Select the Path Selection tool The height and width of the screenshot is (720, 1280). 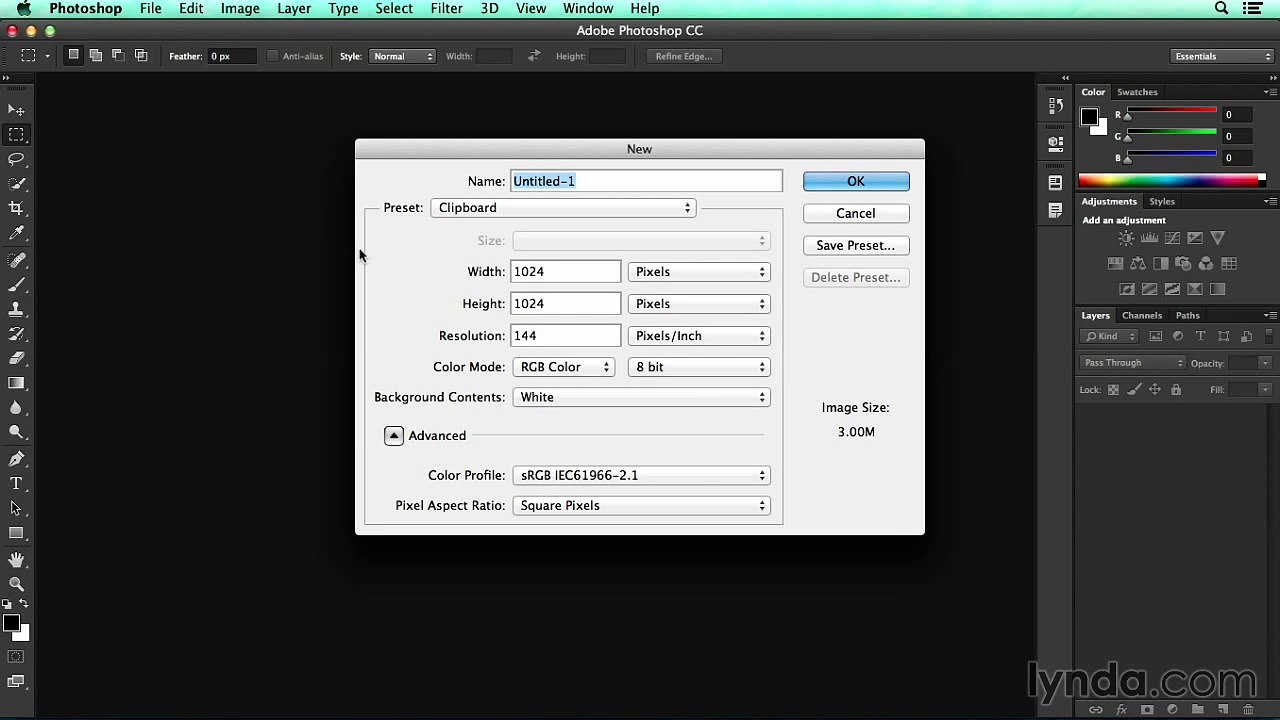coord(16,509)
